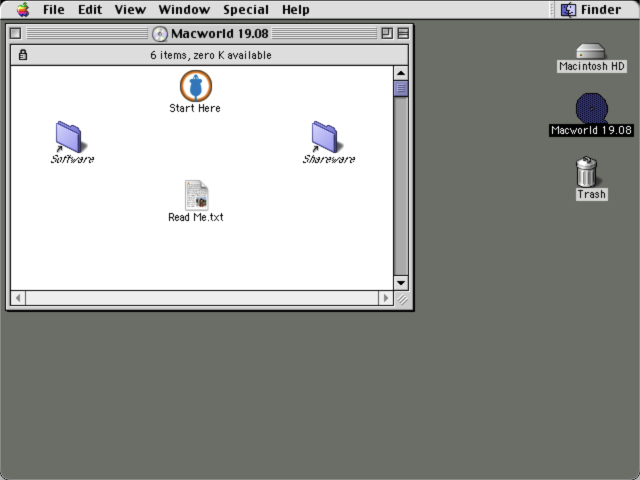Click the scroll right arrow
Image resolution: width=640 pixels, height=480 pixels.
pyautogui.click(x=386, y=298)
